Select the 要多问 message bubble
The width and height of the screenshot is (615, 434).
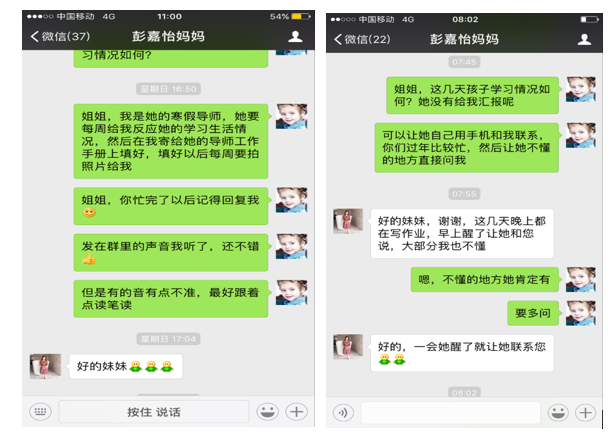[x=533, y=313]
